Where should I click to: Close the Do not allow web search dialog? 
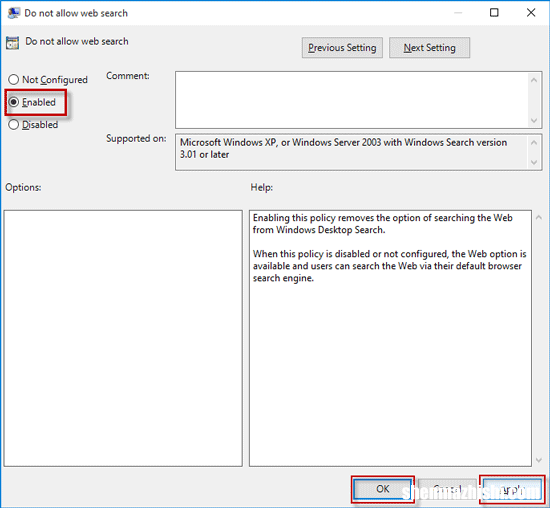(x=531, y=13)
